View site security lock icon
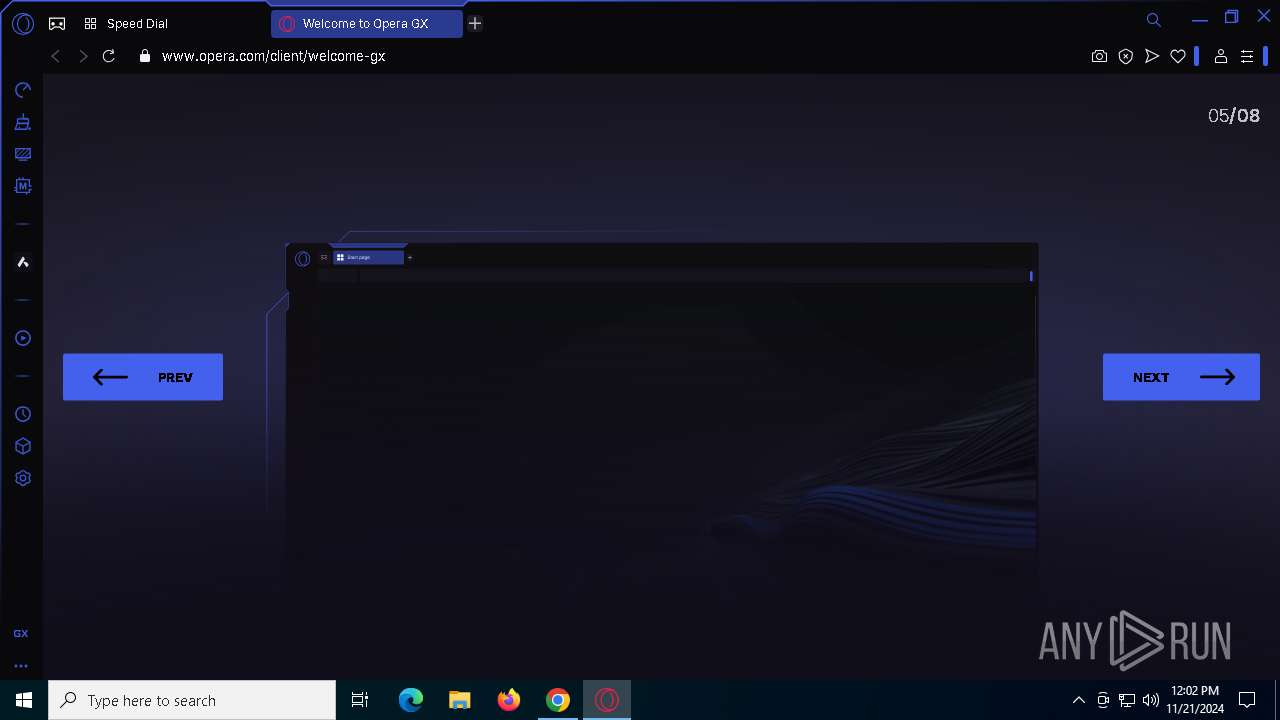The width and height of the screenshot is (1280, 720). pos(145,56)
